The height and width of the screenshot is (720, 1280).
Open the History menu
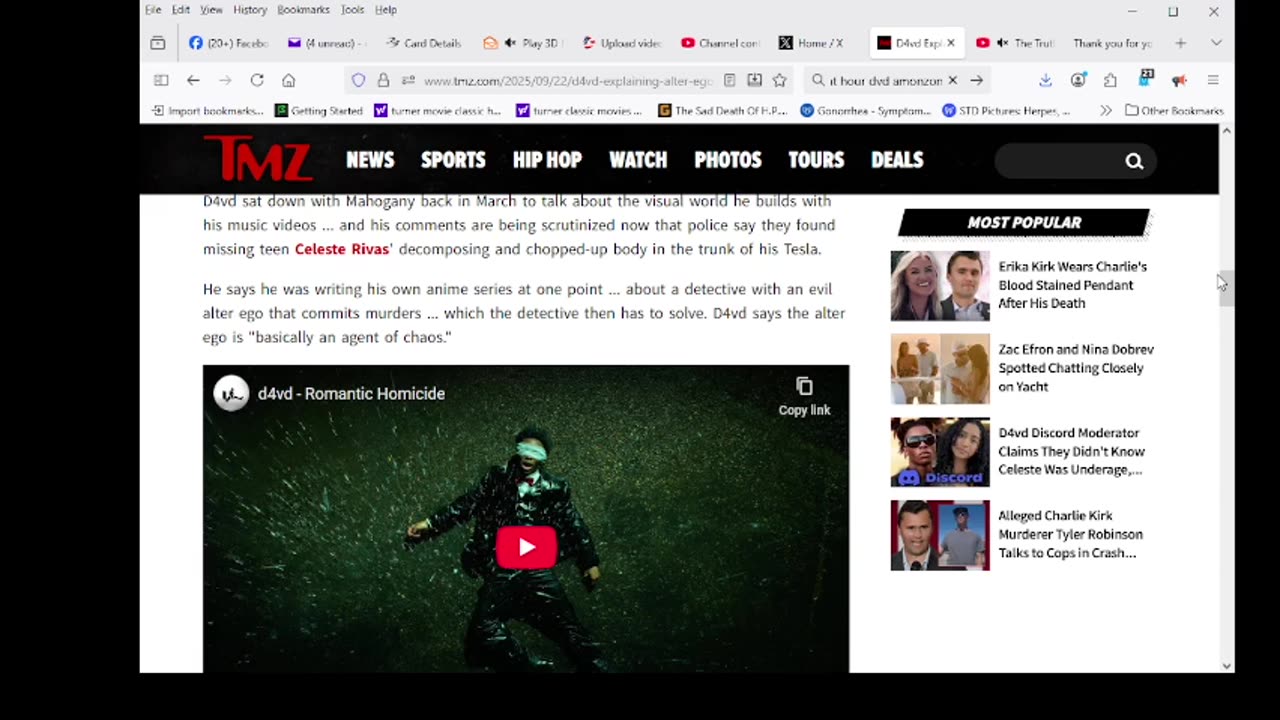250,10
